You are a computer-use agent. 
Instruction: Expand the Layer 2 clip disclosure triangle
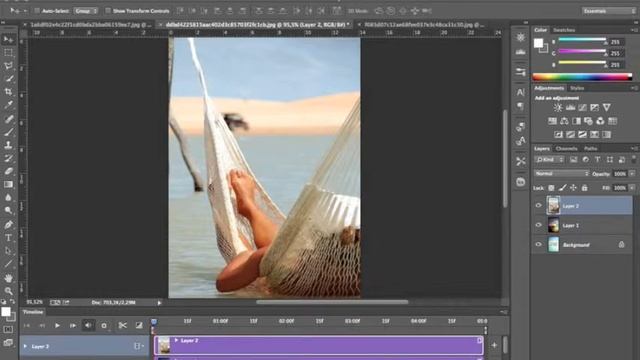point(176,340)
